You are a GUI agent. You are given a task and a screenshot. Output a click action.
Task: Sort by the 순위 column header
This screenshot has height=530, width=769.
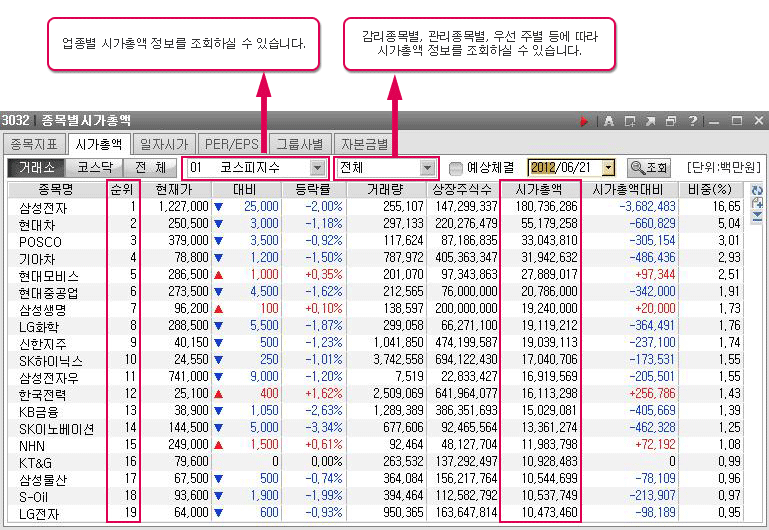[x=123, y=189]
